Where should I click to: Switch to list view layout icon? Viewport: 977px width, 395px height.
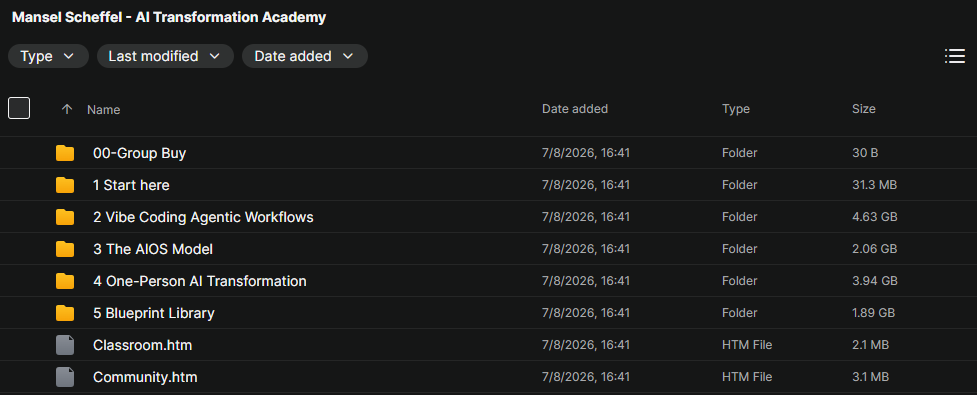pos(955,56)
